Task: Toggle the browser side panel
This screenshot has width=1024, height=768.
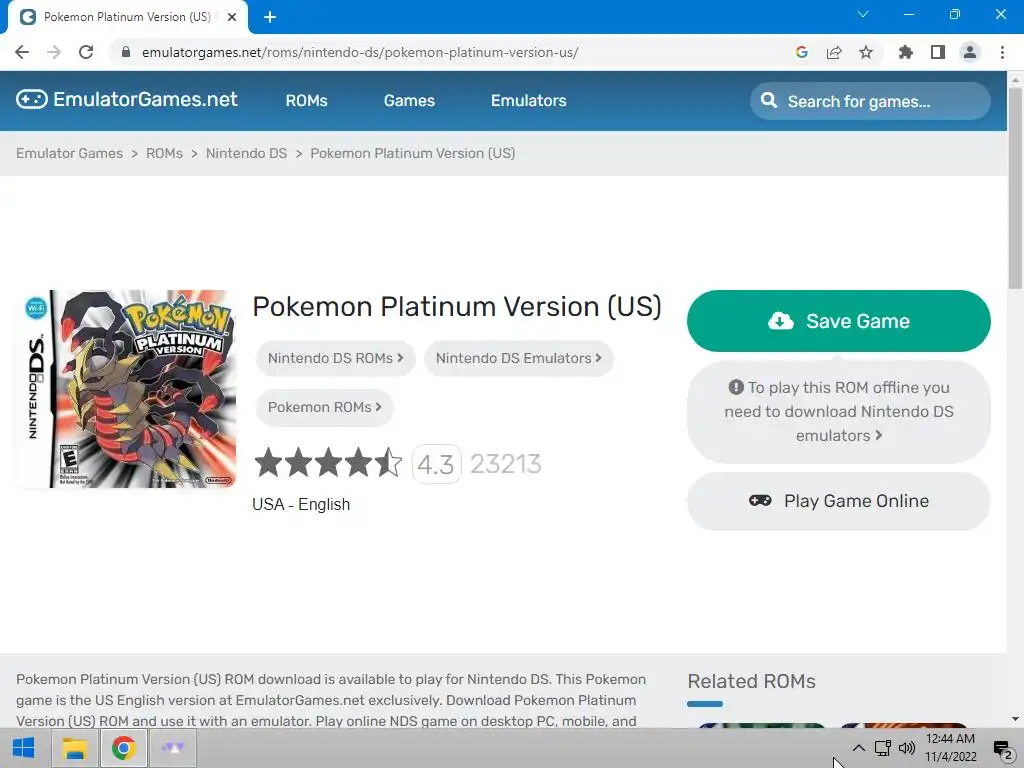Action: click(x=938, y=52)
